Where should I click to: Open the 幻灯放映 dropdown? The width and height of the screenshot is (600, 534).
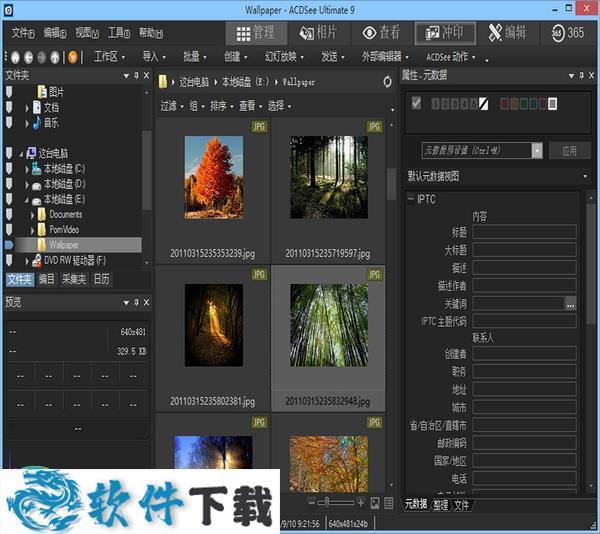(284, 57)
